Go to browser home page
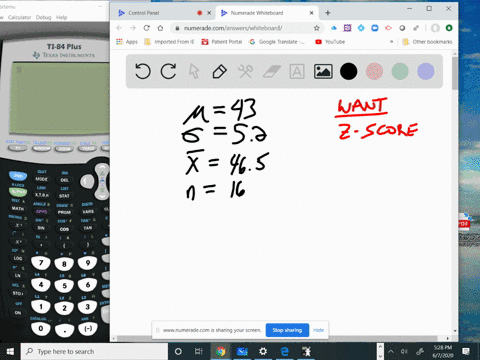This screenshot has height=360, width=480. tap(160, 28)
